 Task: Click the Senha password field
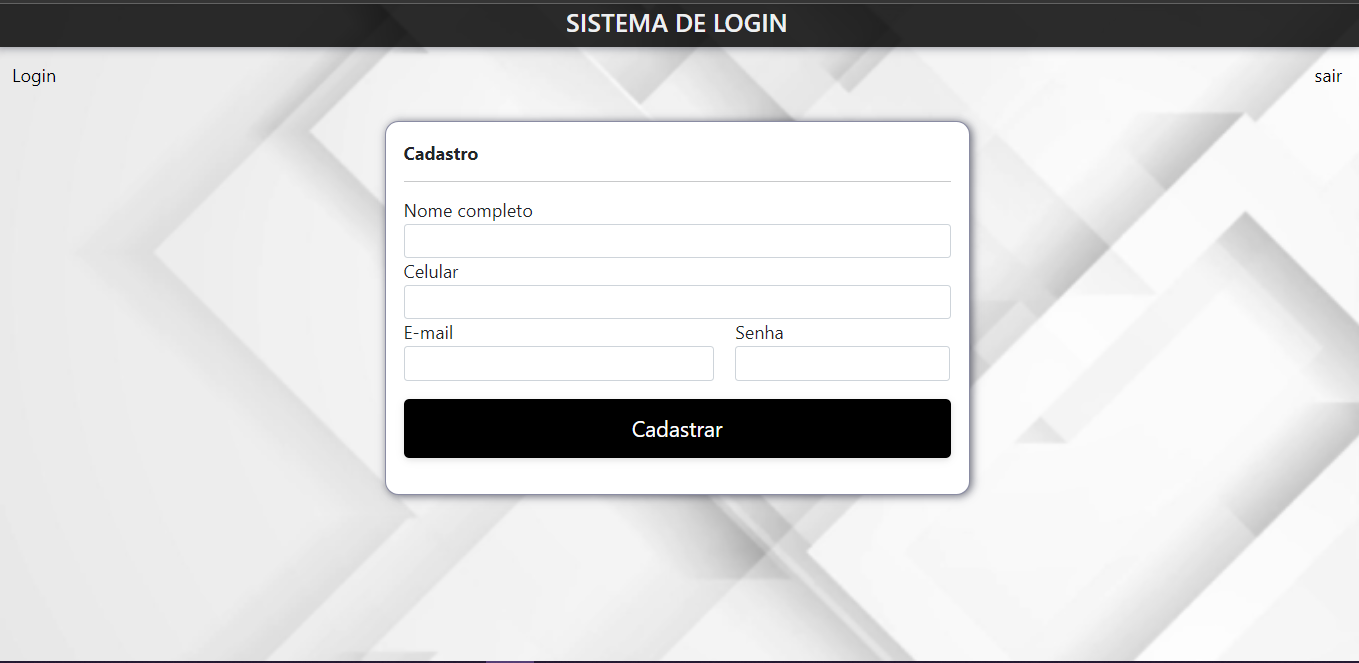(x=841, y=363)
